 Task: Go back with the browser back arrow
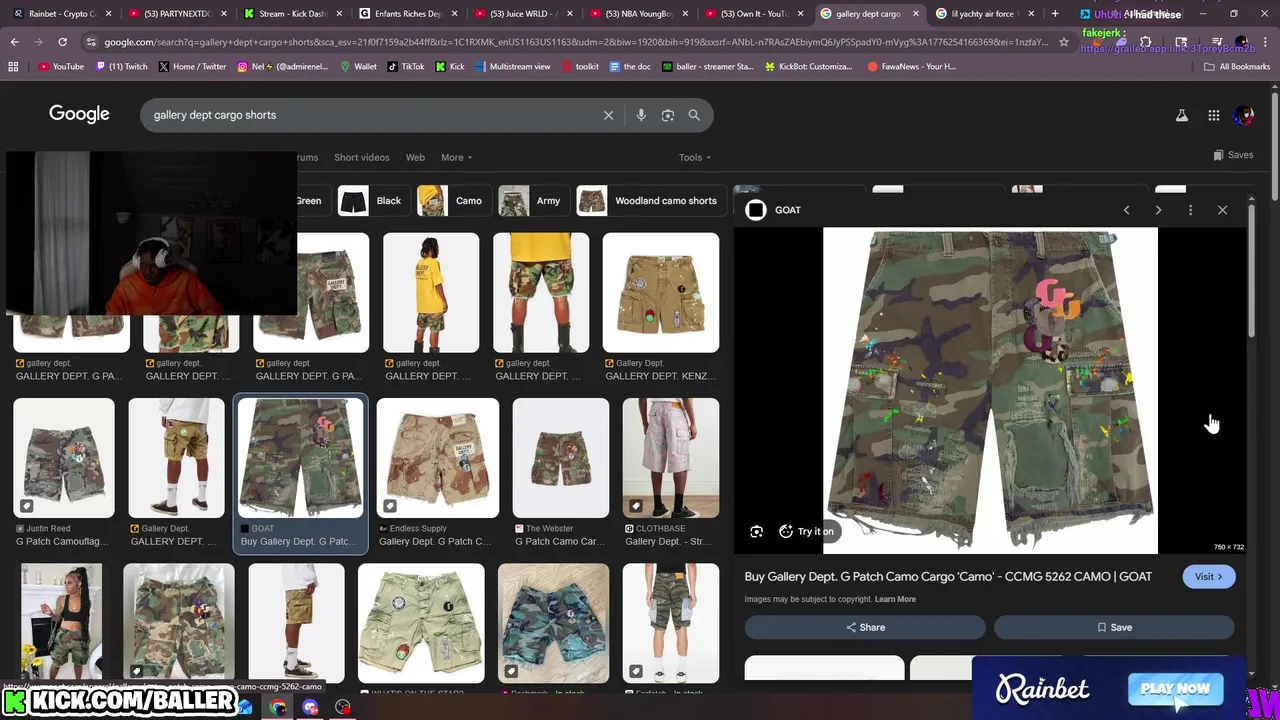click(x=14, y=42)
